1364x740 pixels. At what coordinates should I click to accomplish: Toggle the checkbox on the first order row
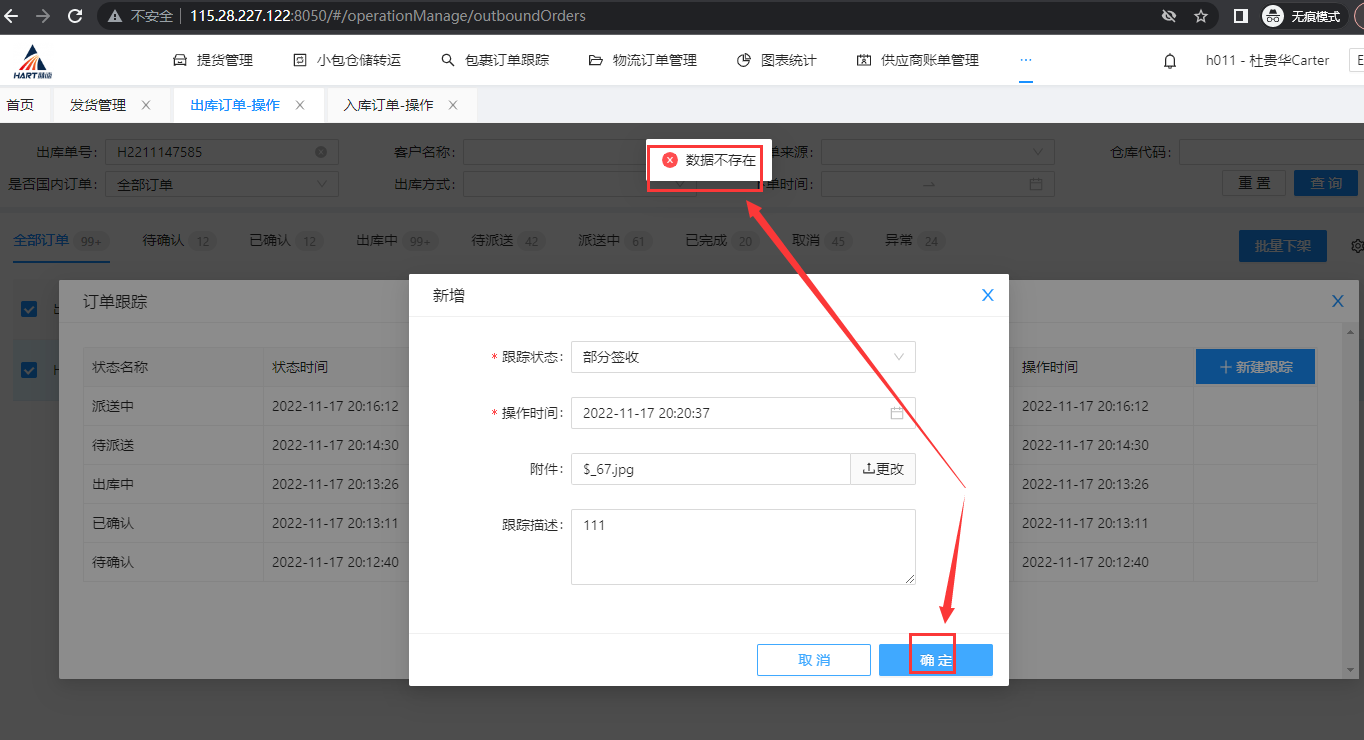click(29, 370)
